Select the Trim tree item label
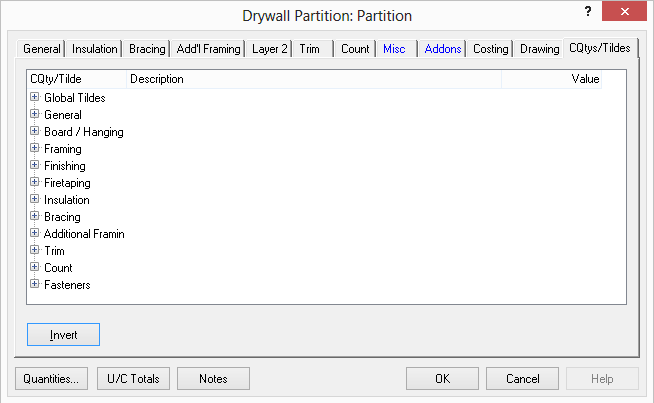The width and height of the screenshot is (654, 403). (55, 251)
